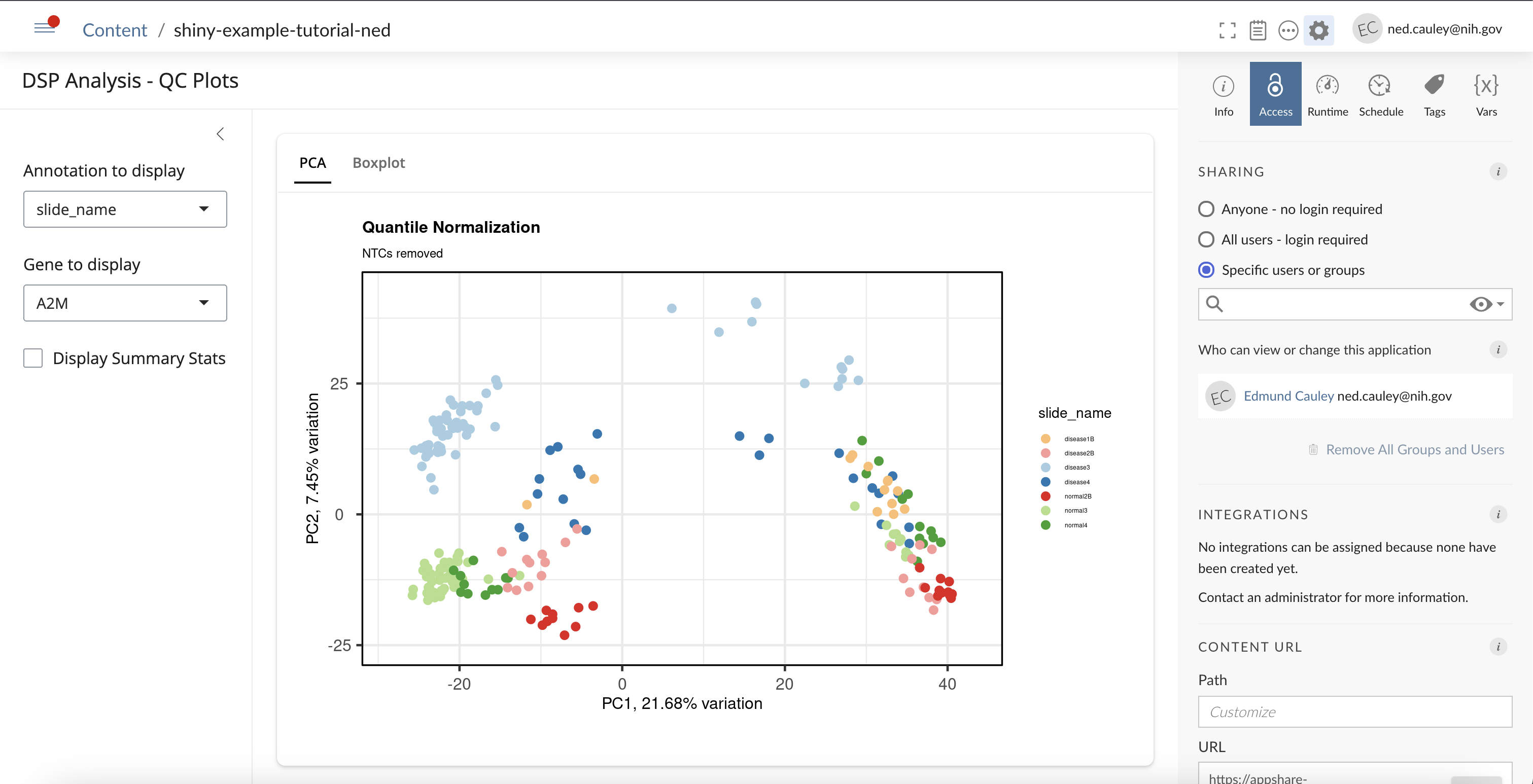Open the Info settings pane
The height and width of the screenshot is (784, 1533).
click(1223, 94)
